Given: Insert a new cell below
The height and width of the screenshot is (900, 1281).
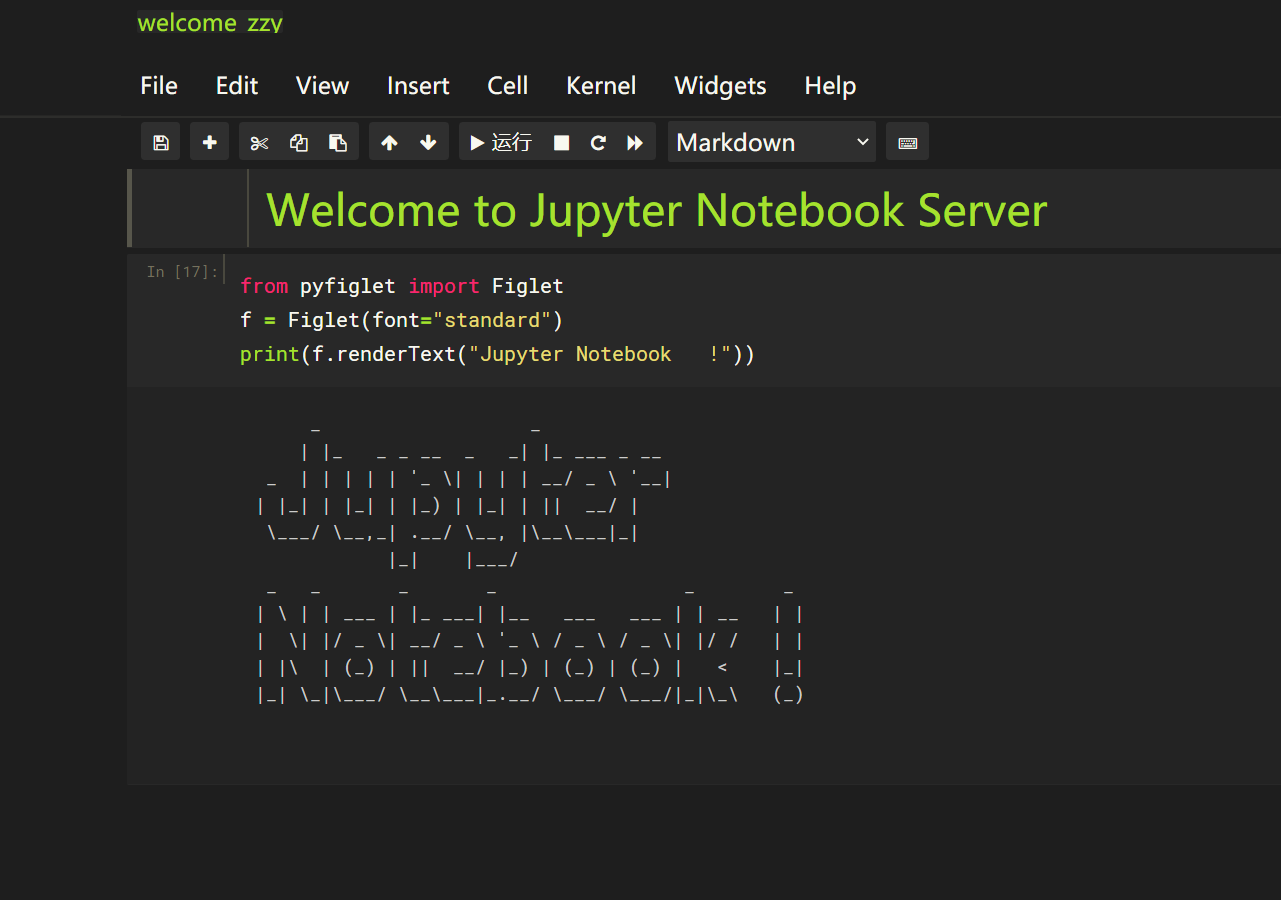Looking at the screenshot, I should 209,141.
